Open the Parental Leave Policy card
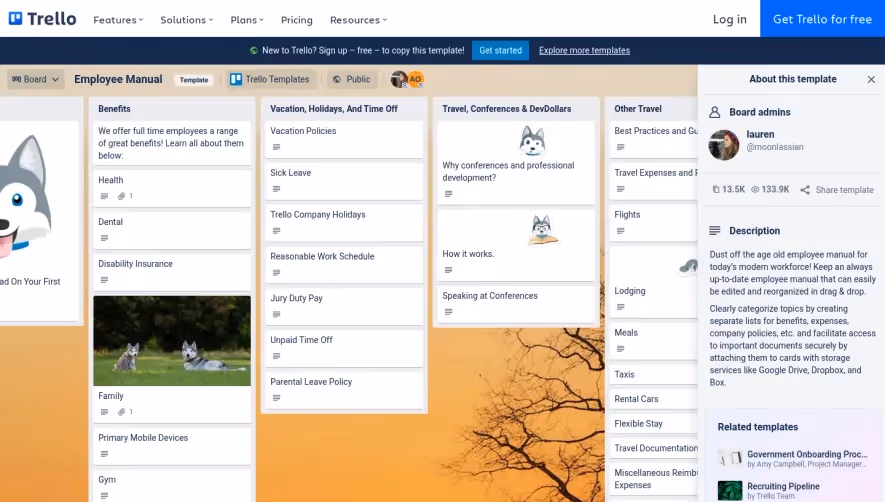The width and height of the screenshot is (885, 502). click(344, 390)
